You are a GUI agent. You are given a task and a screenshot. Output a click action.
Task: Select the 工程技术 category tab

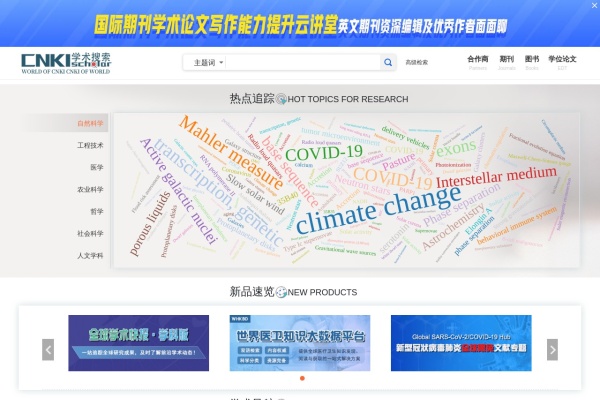click(x=90, y=145)
